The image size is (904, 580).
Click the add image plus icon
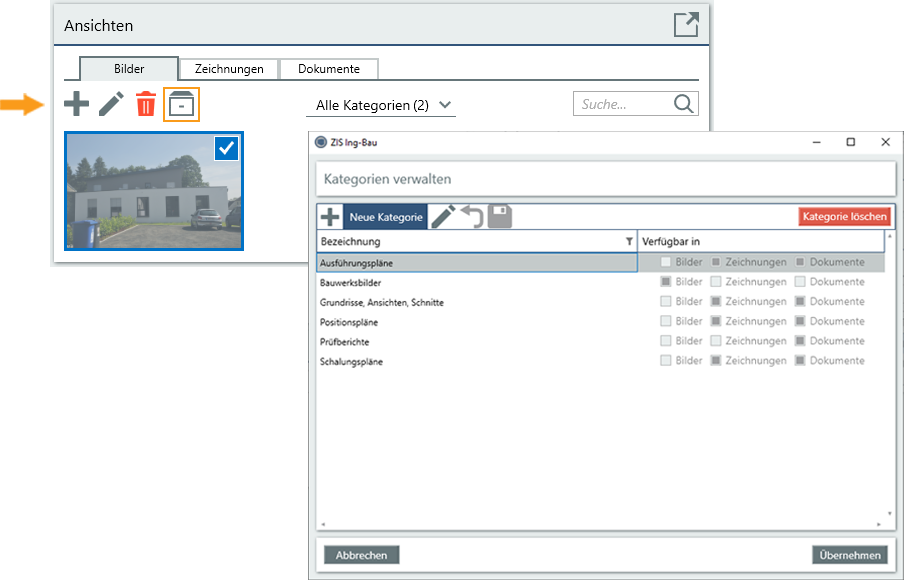[x=76, y=104]
